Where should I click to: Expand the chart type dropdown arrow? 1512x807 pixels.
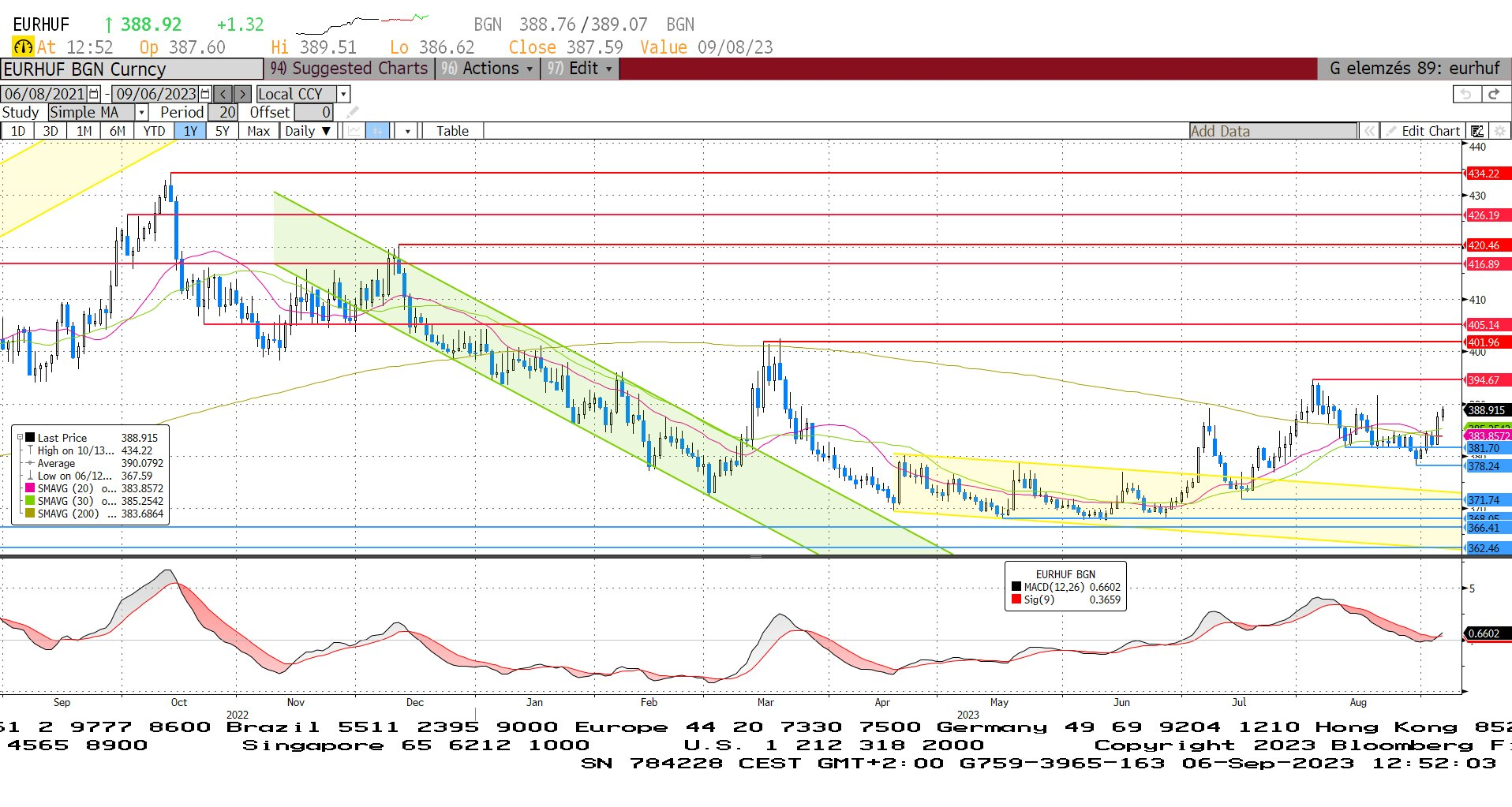407,131
